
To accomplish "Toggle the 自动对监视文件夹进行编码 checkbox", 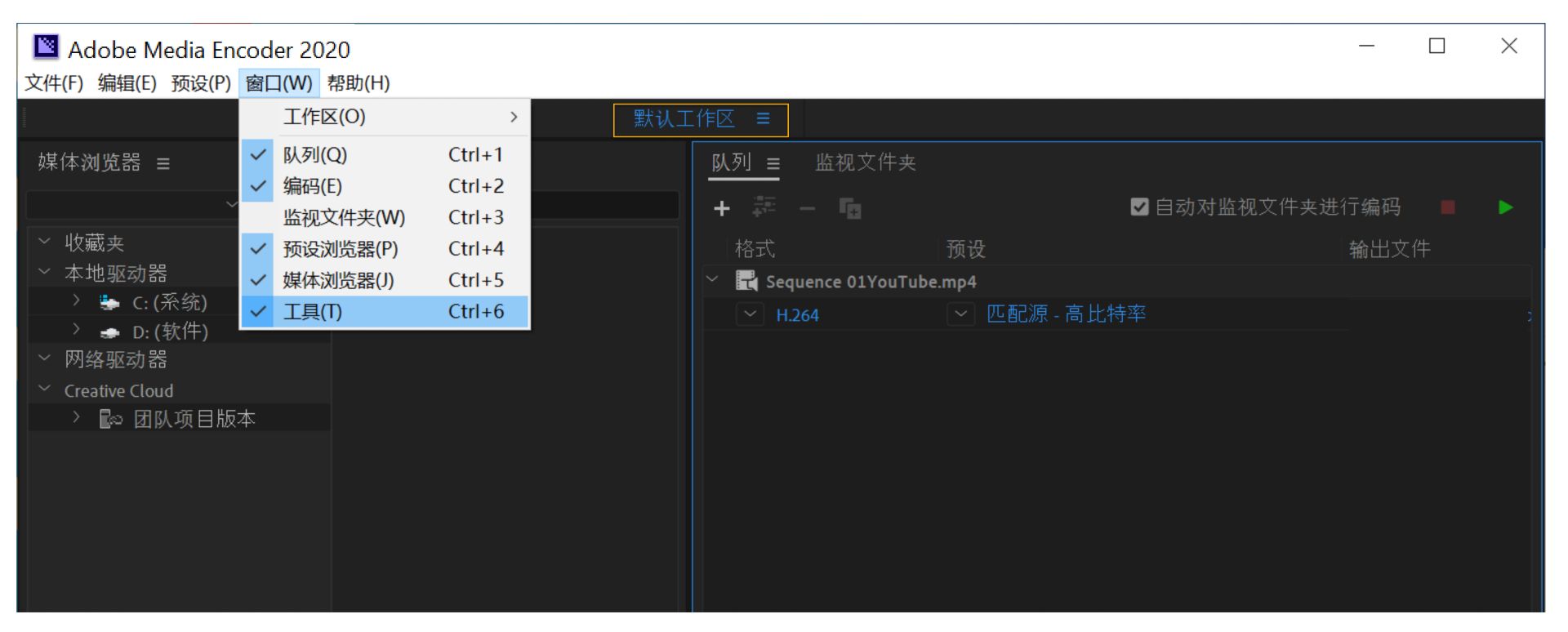I will (1139, 207).
